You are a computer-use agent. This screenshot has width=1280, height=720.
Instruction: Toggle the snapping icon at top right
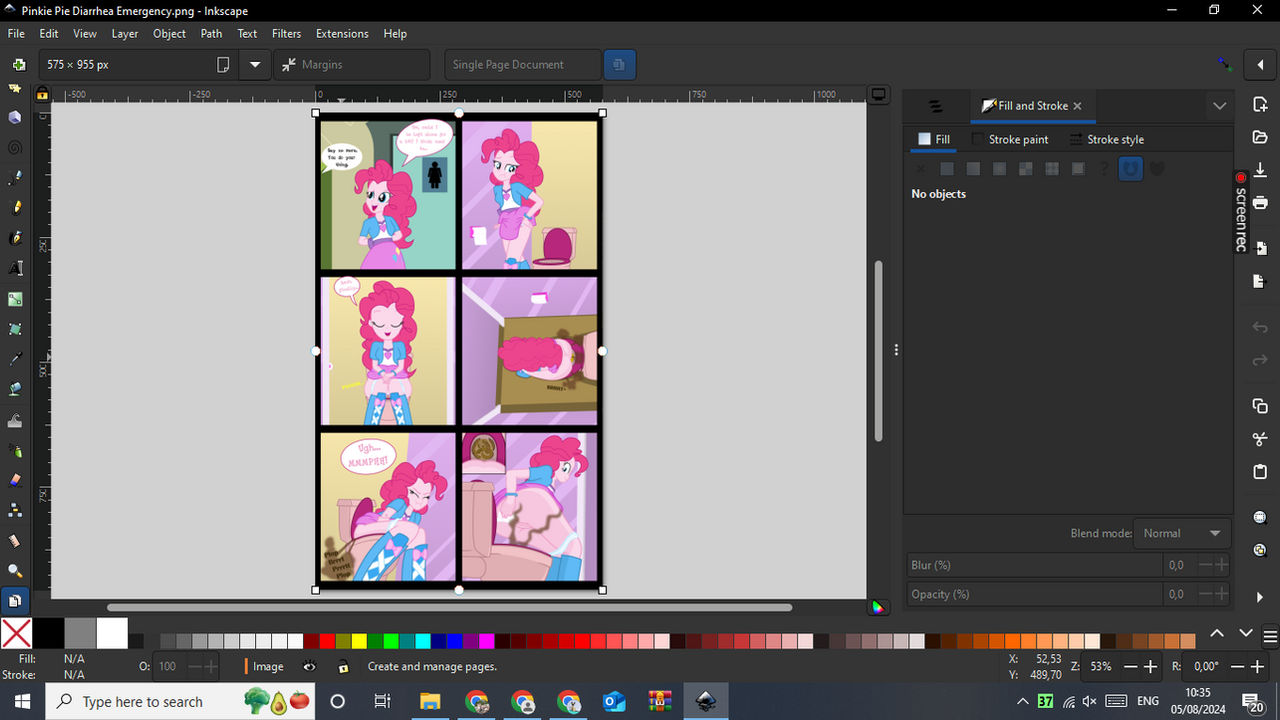pos(1225,65)
